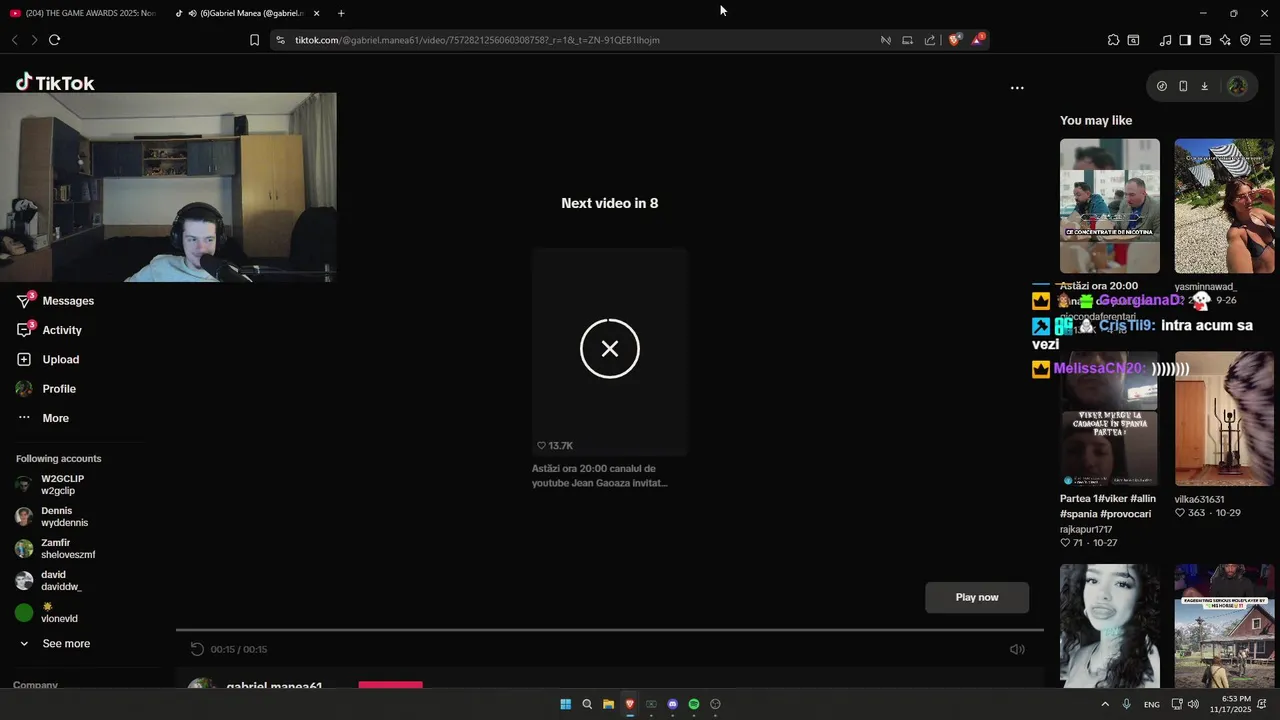
Task: Open Discord from taskbar
Action: [x=673, y=704]
